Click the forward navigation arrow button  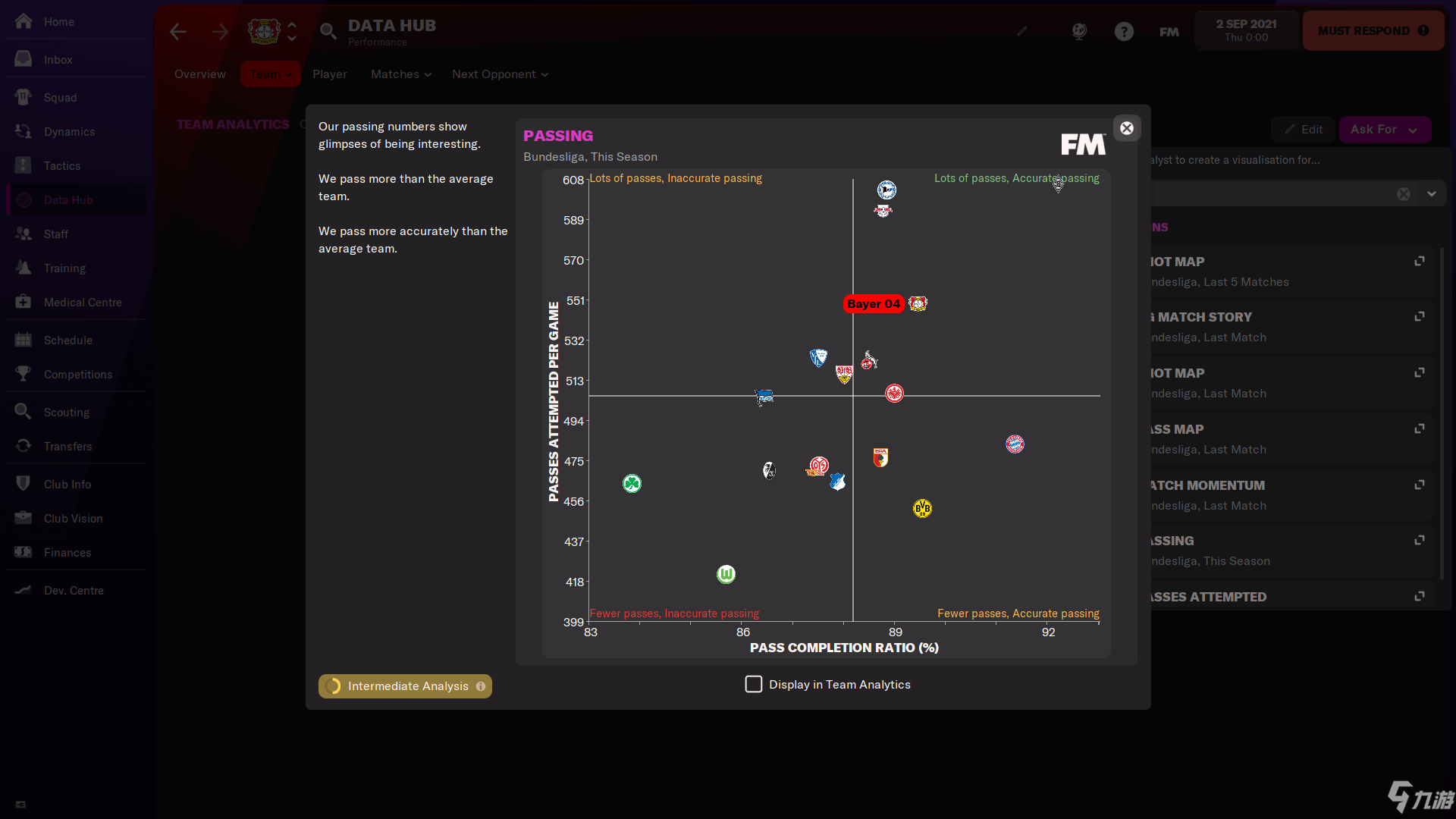(218, 32)
